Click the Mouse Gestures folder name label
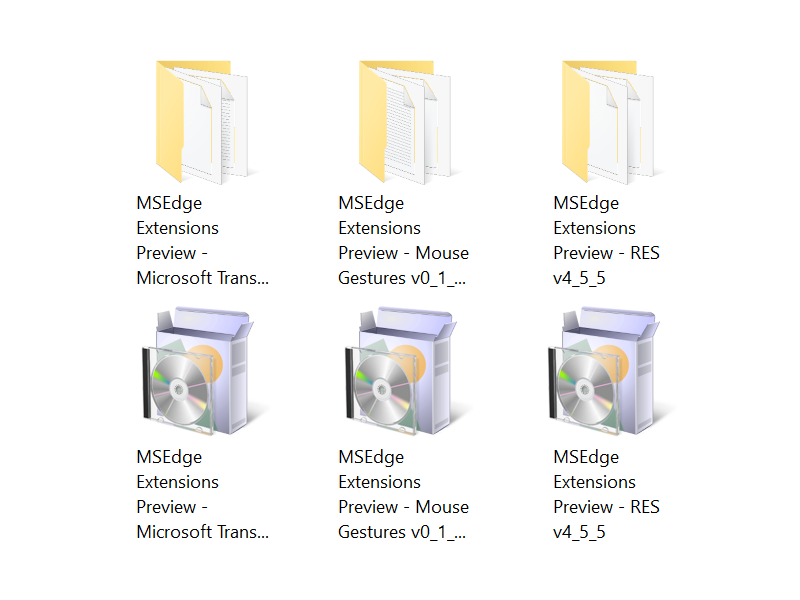This screenshot has height=600, width=800. tap(403, 240)
